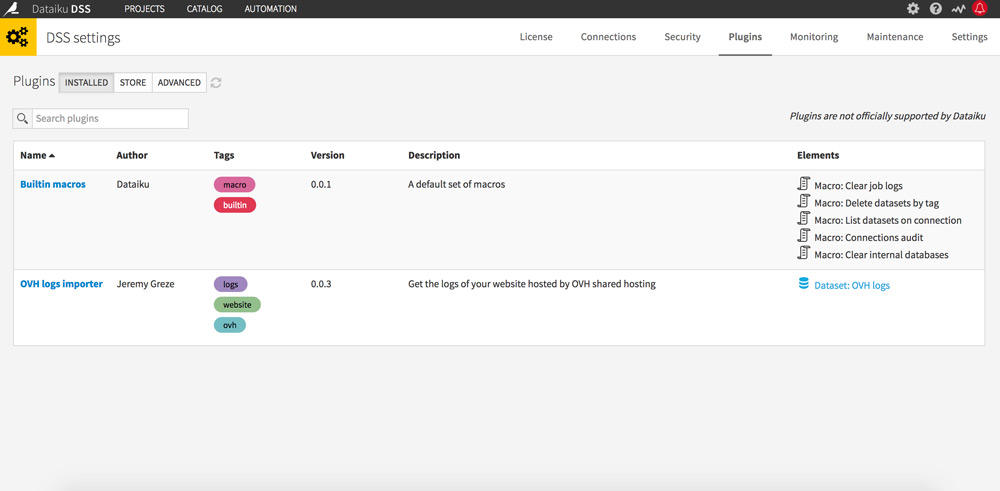Image resolution: width=1000 pixels, height=491 pixels.
Task: Switch to the Store plugins view
Action: click(x=133, y=82)
